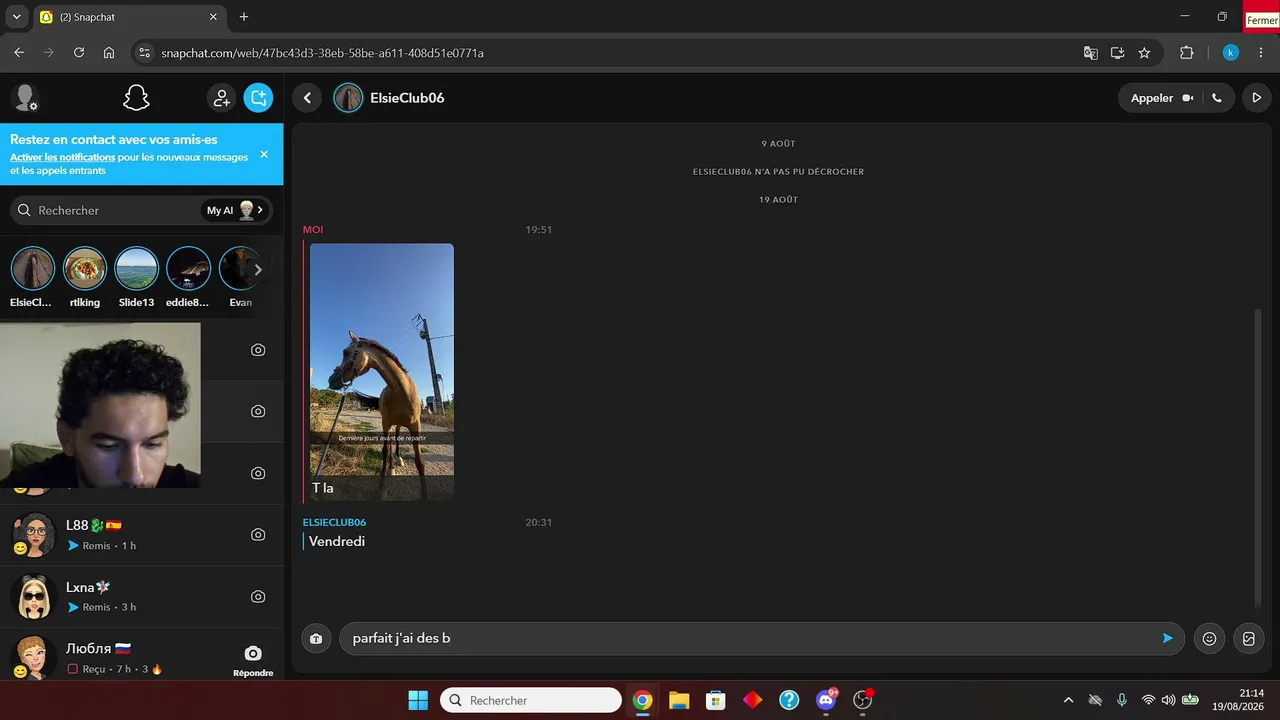
Task: Open the My AI chat button
Action: (x=236, y=210)
